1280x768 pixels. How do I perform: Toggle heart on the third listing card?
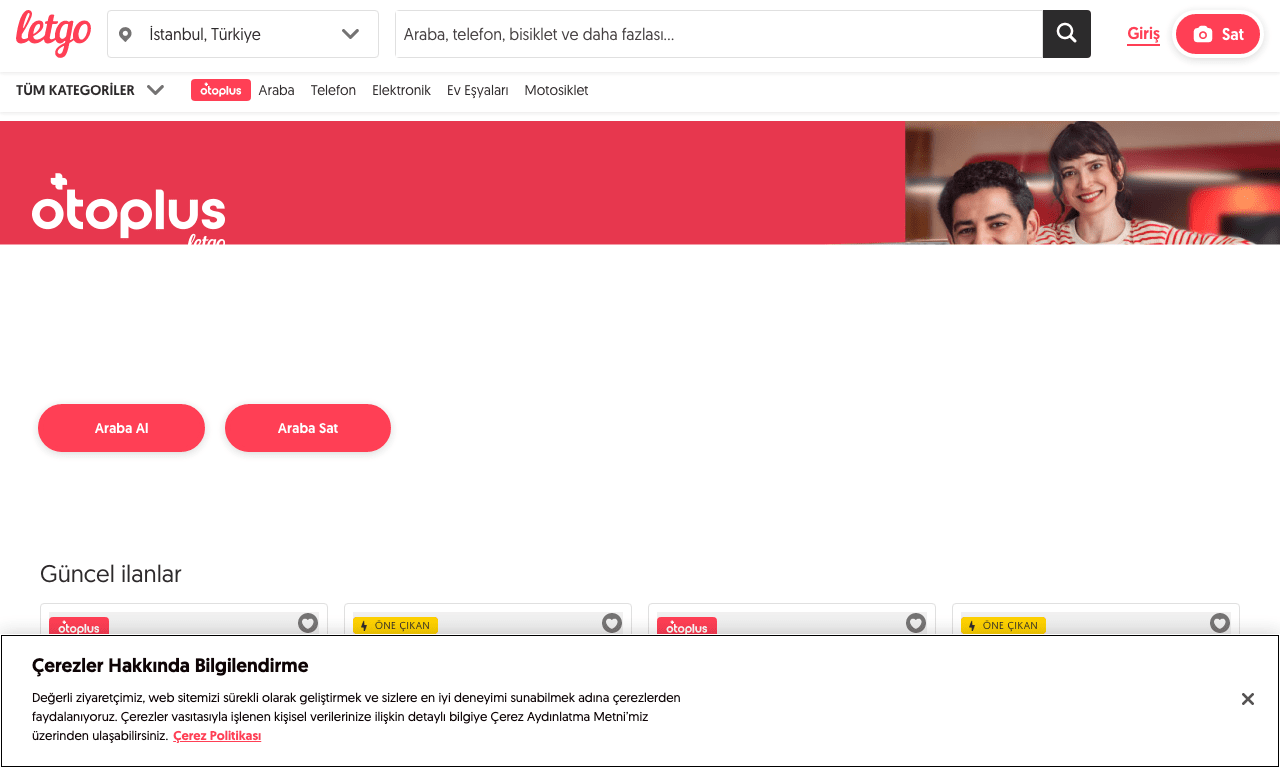click(x=916, y=623)
